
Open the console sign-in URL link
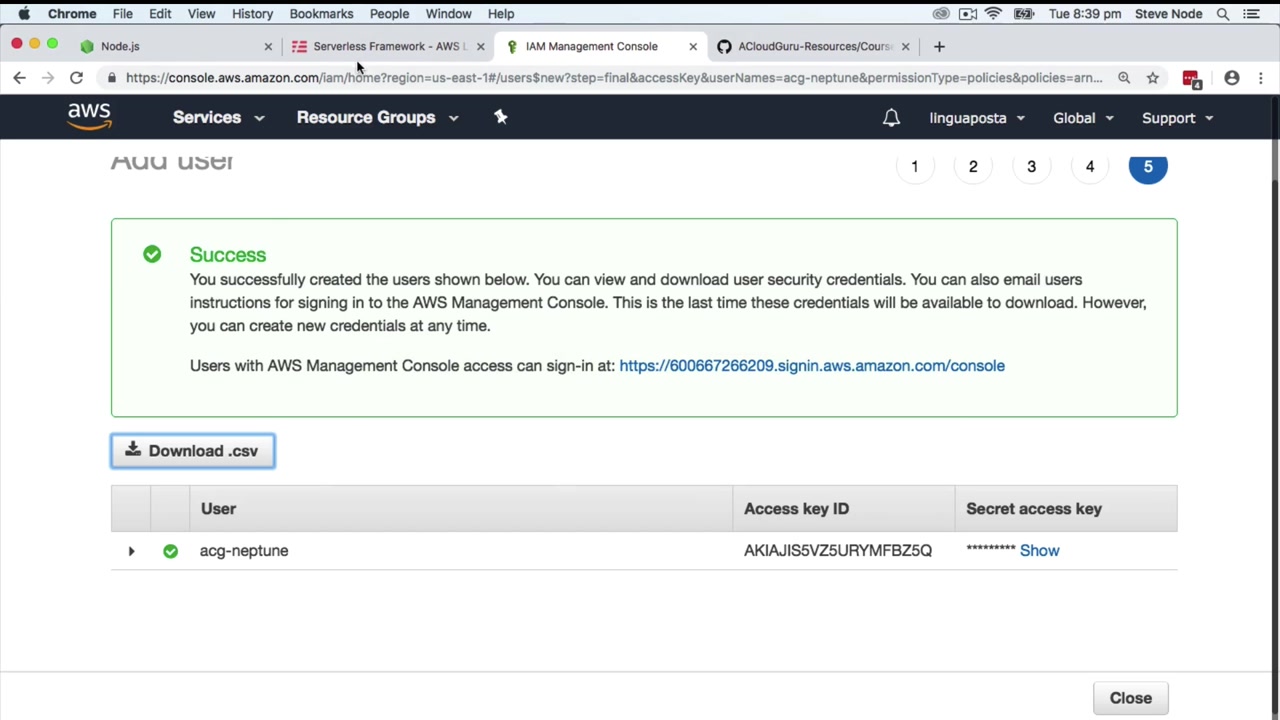tap(811, 366)
